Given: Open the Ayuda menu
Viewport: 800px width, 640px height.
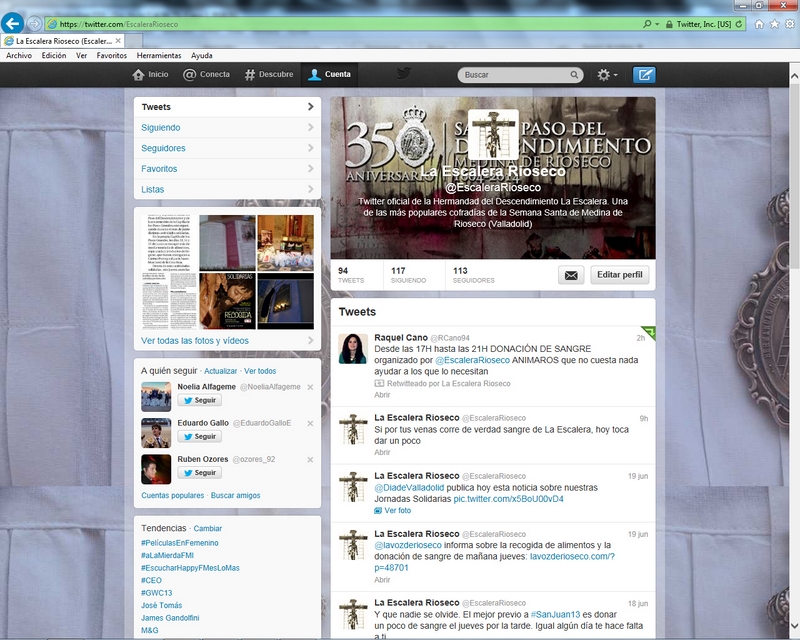Looking at the screenshot, I should point(202,56).
